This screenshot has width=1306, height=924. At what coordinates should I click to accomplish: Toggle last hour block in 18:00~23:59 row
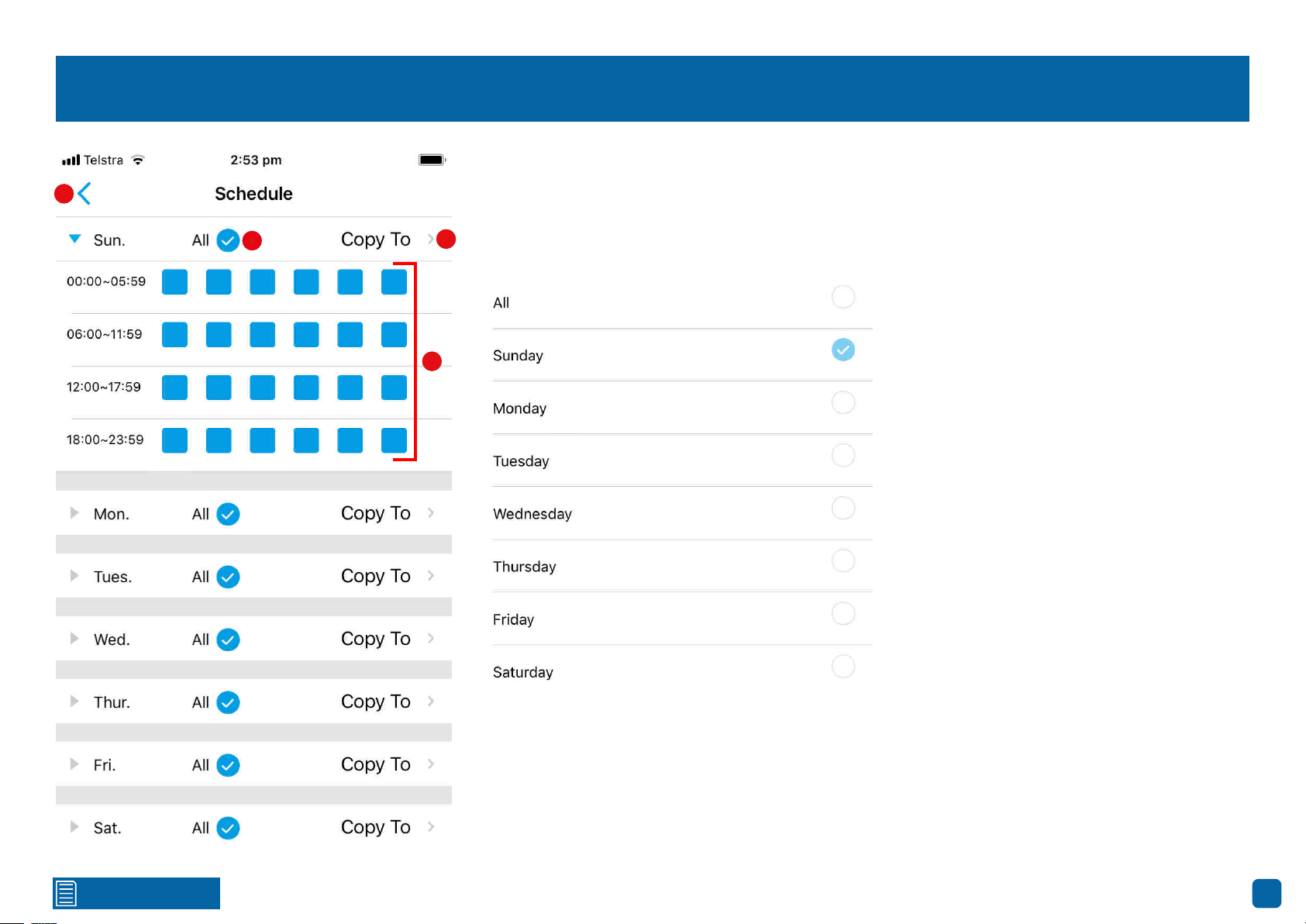(395, 440)
